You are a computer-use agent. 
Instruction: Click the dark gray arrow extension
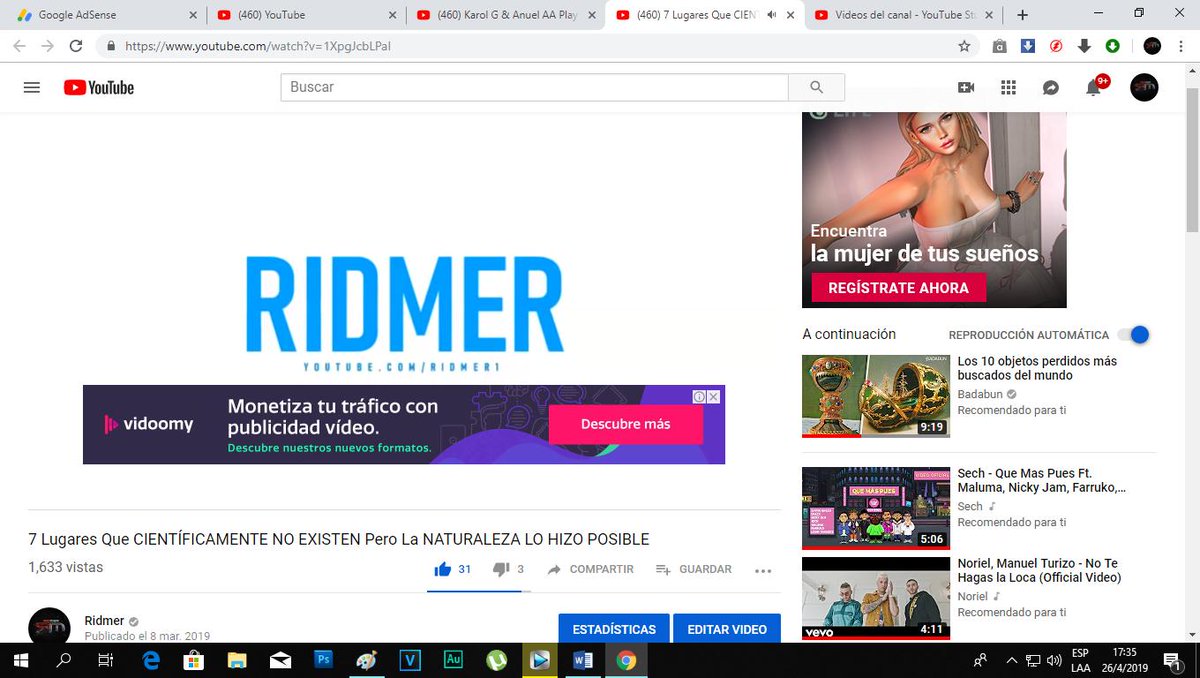1084,46
